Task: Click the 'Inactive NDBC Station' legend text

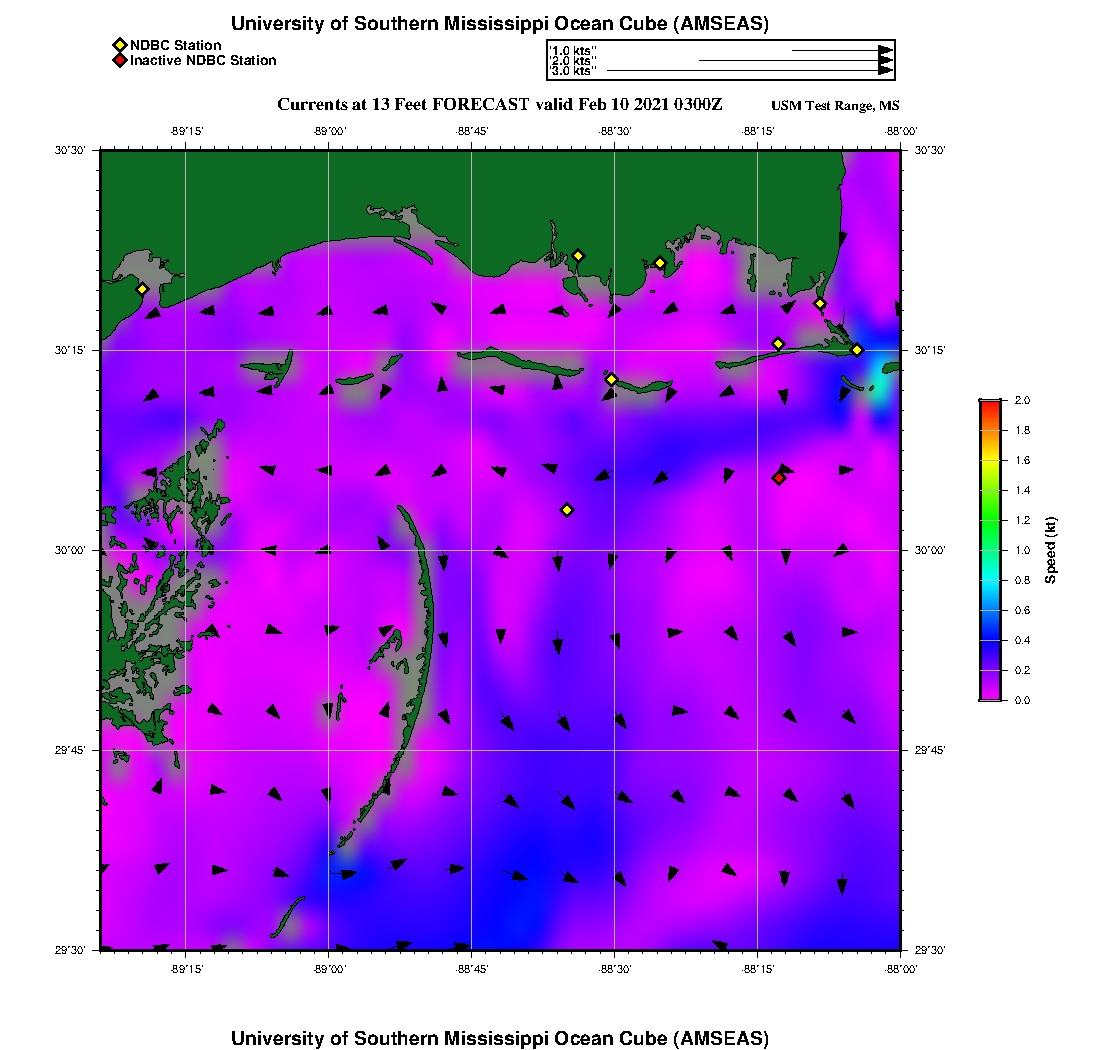Action: (203, 60)
